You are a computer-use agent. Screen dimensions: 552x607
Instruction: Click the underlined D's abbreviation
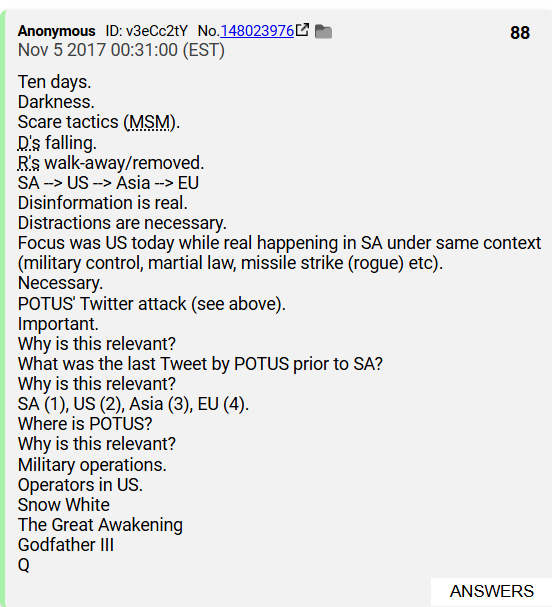click(x=29, y=143)
